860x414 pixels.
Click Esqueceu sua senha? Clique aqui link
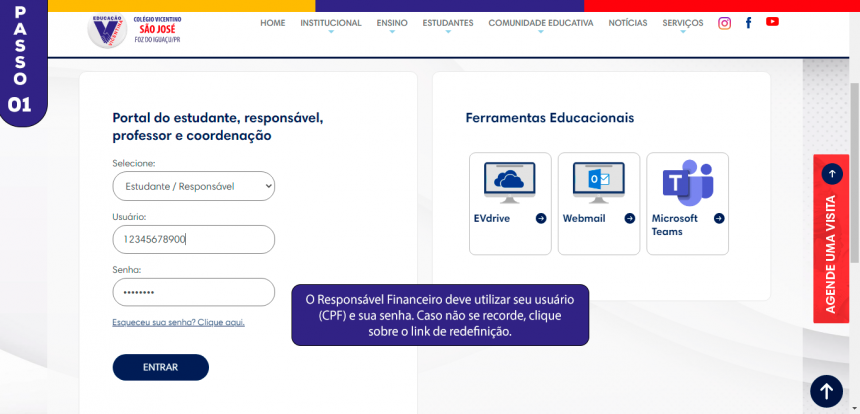[x=178, y=322]
